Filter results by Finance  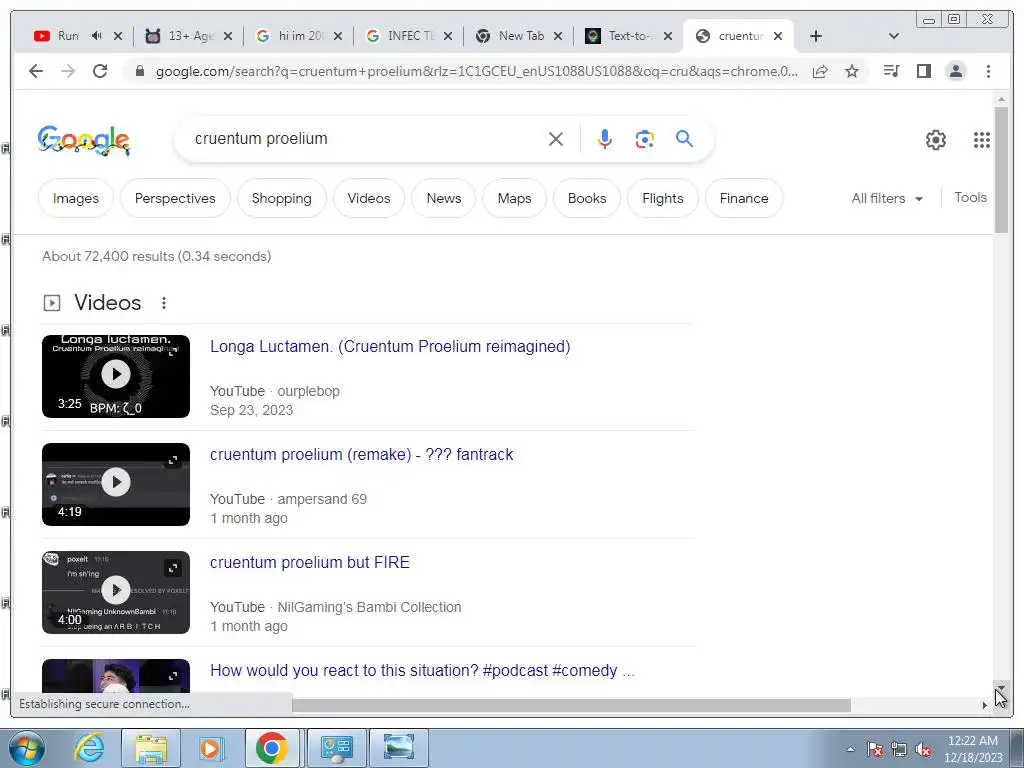click(744, 198)
